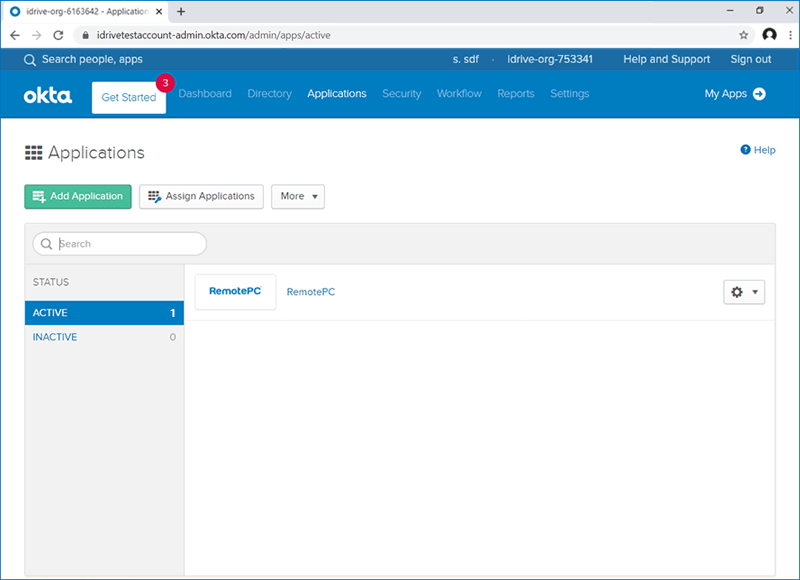Viewport: 800px width, 580px height.
Task: Click the Applications grid icon
Action: click(x=34, y=153)
